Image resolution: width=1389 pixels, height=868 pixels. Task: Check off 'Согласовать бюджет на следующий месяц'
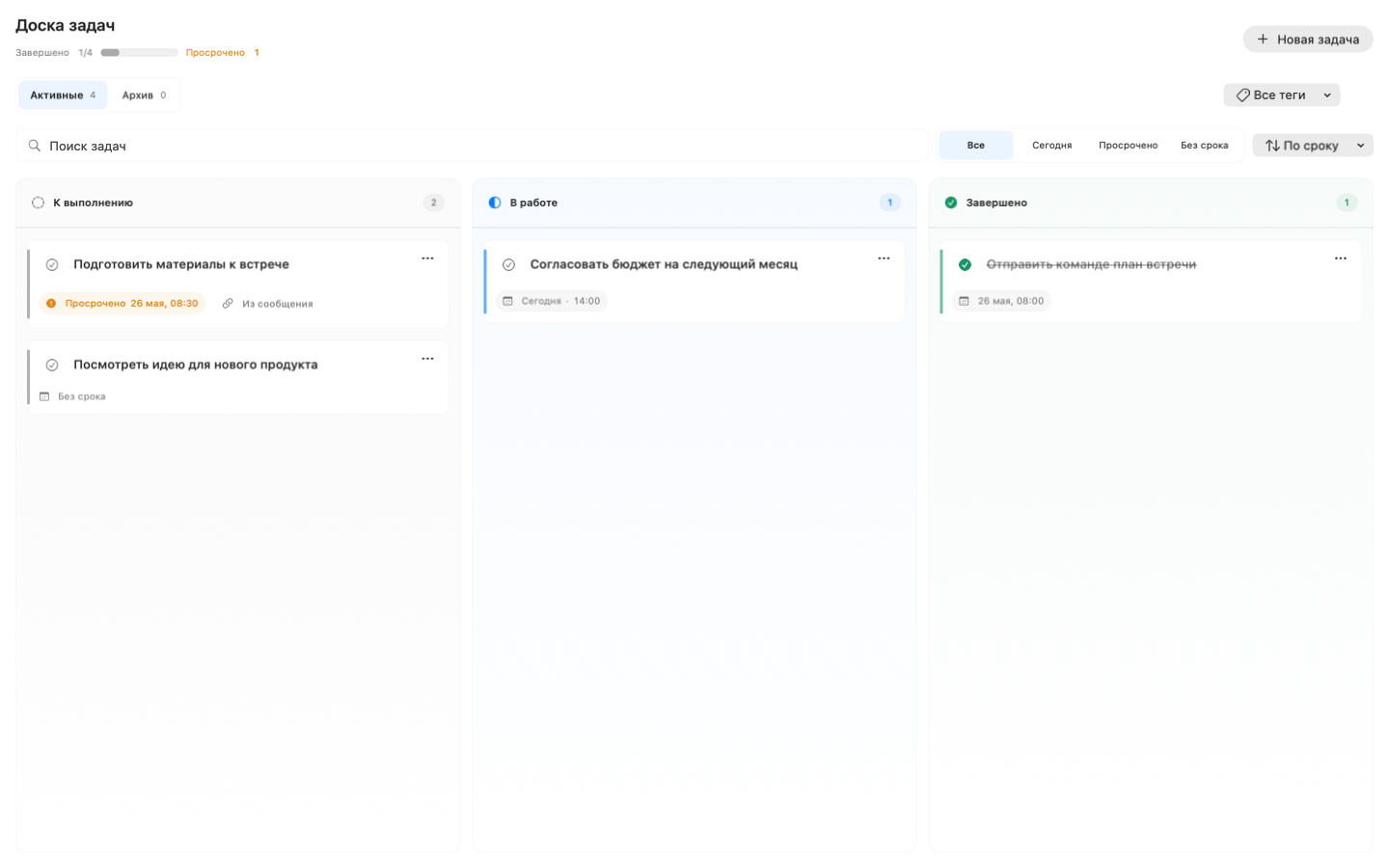click(x=508, y=264)
